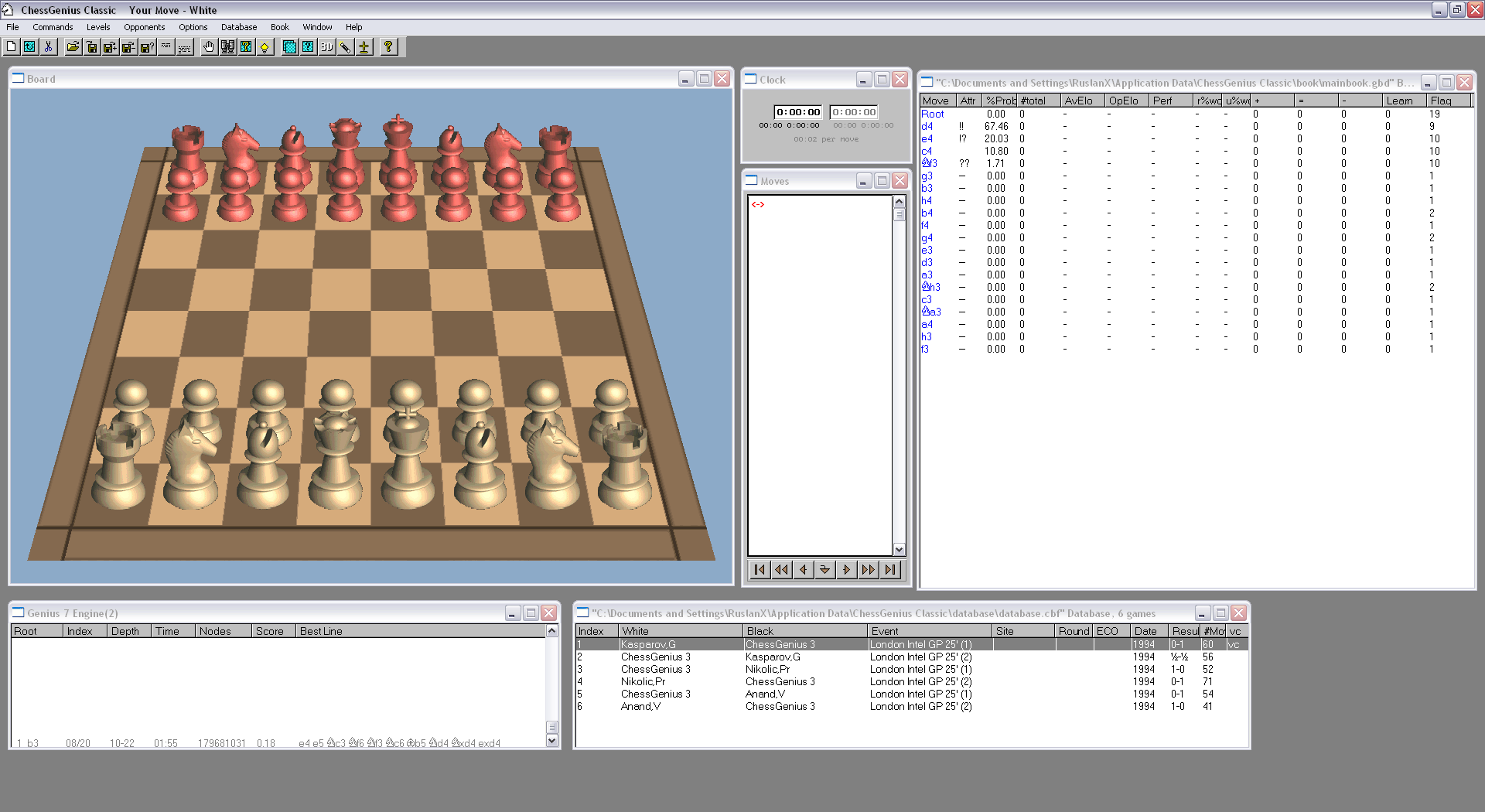This screenshot has height=812, width=1485.
Task: Click the yellow question mark help icon
Action: (388, 47)
